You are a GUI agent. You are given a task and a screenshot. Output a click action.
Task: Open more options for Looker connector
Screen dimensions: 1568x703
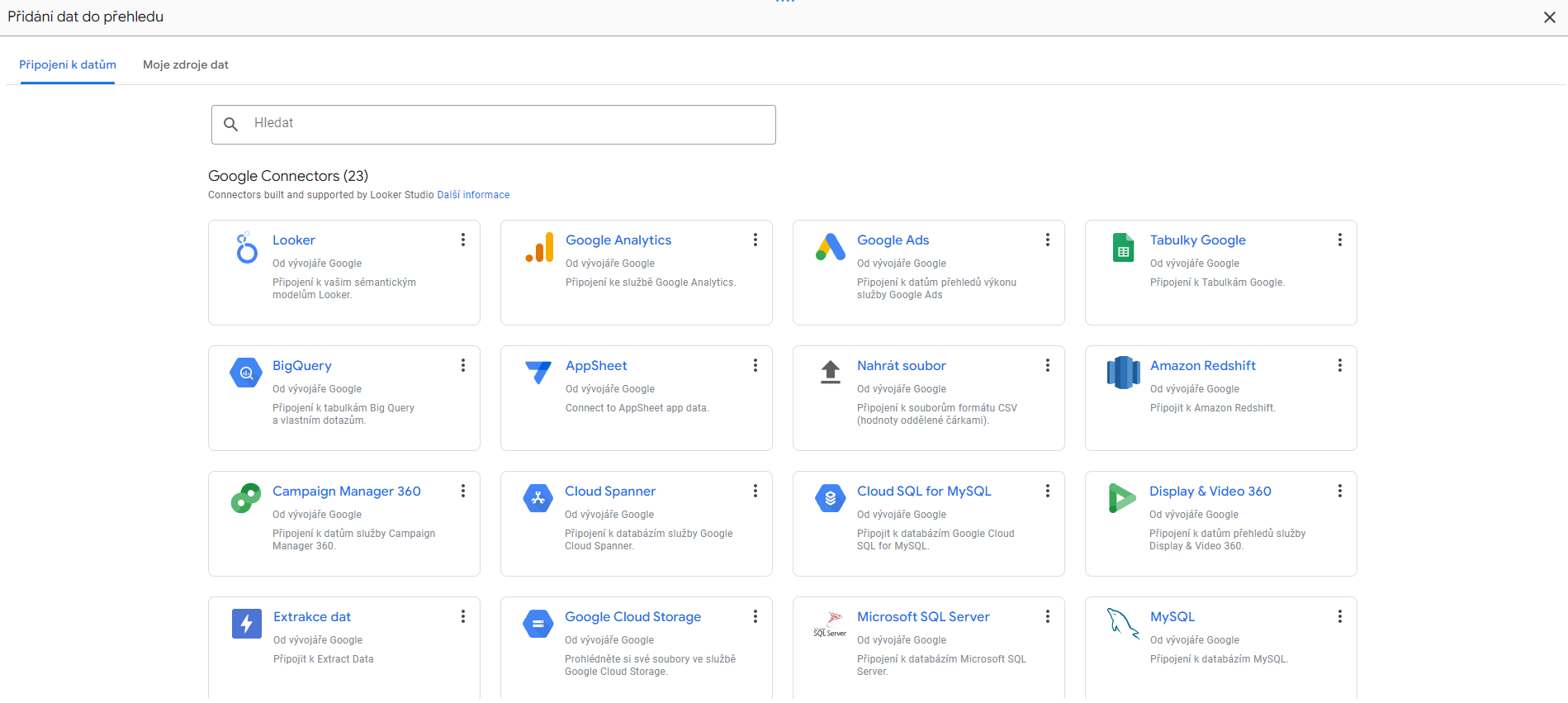(x=463, y=240)
